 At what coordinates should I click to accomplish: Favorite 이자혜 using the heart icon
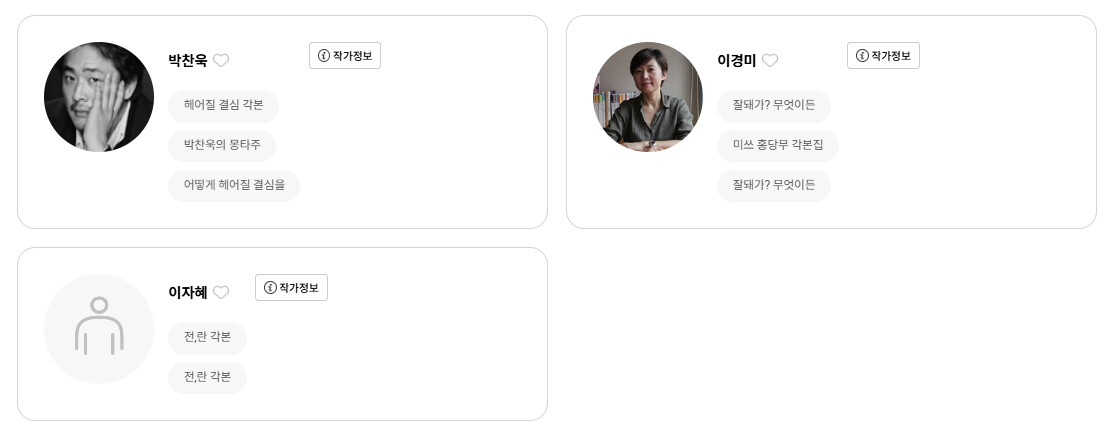(x=221, y=292)
